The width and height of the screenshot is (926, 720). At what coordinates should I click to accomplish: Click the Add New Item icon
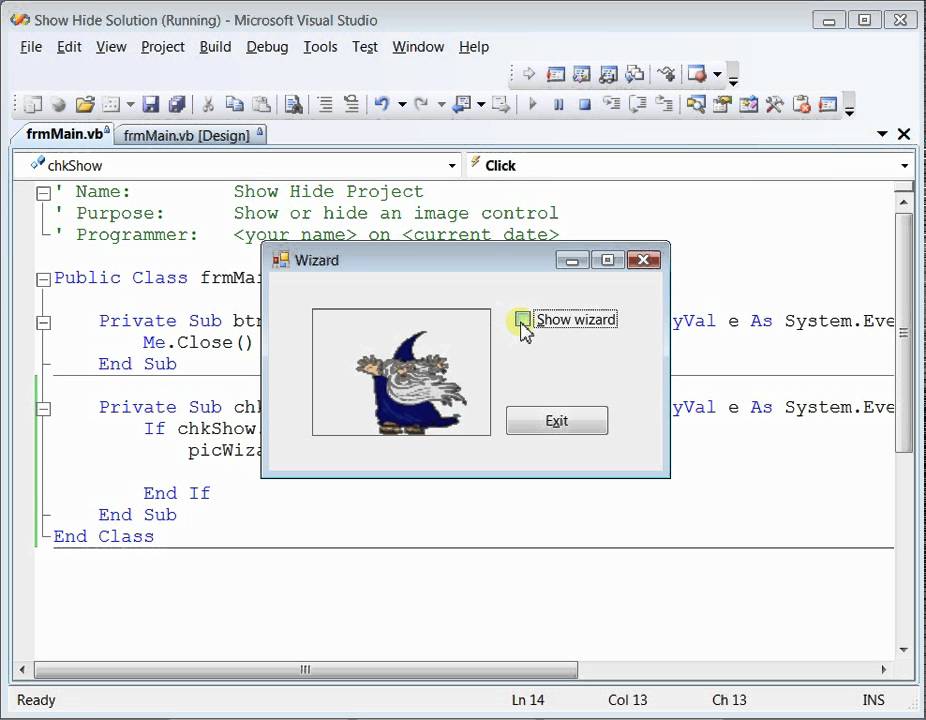point(111,105)
